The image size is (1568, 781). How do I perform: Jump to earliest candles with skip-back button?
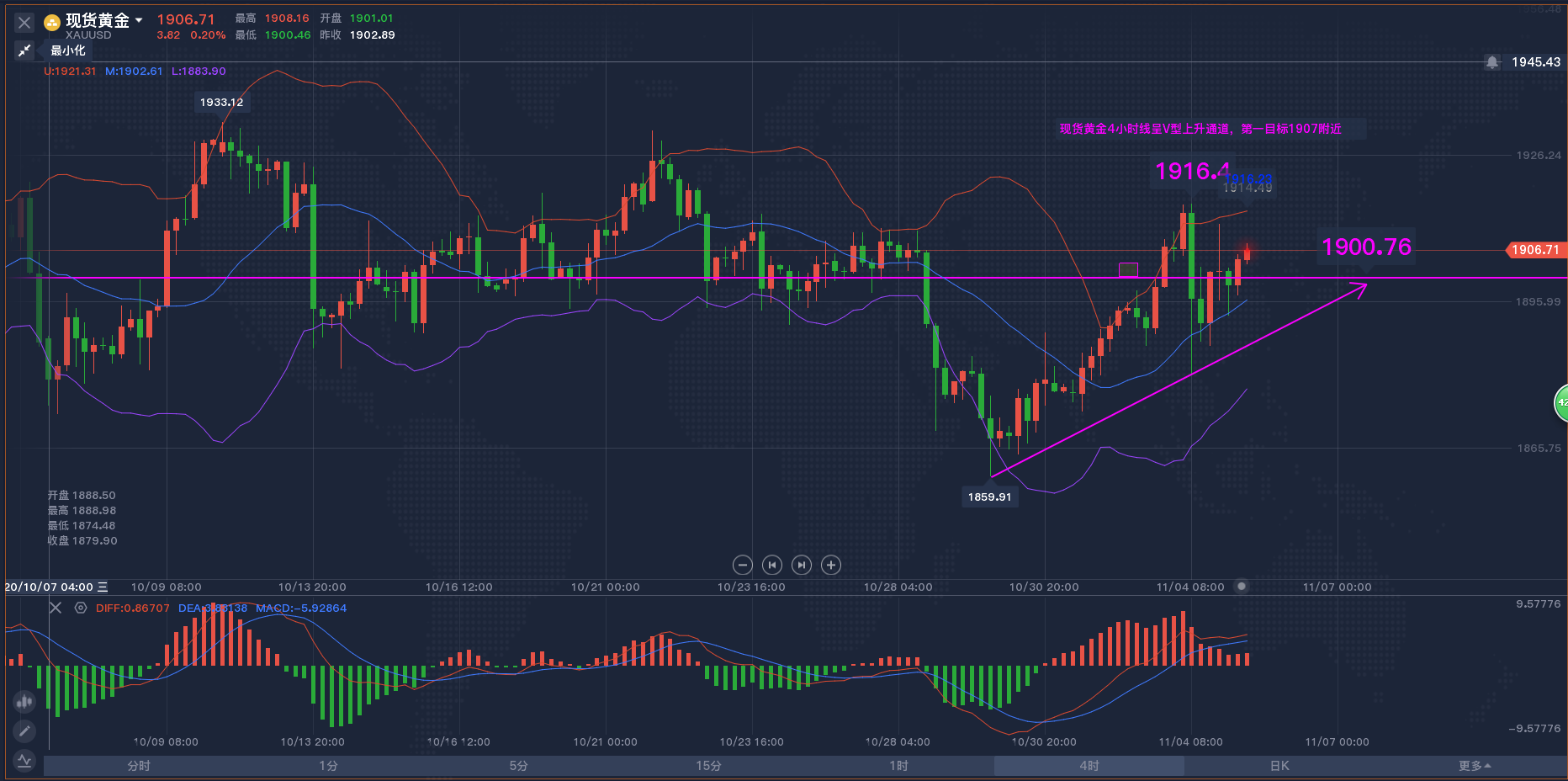[x=771, y=565]
